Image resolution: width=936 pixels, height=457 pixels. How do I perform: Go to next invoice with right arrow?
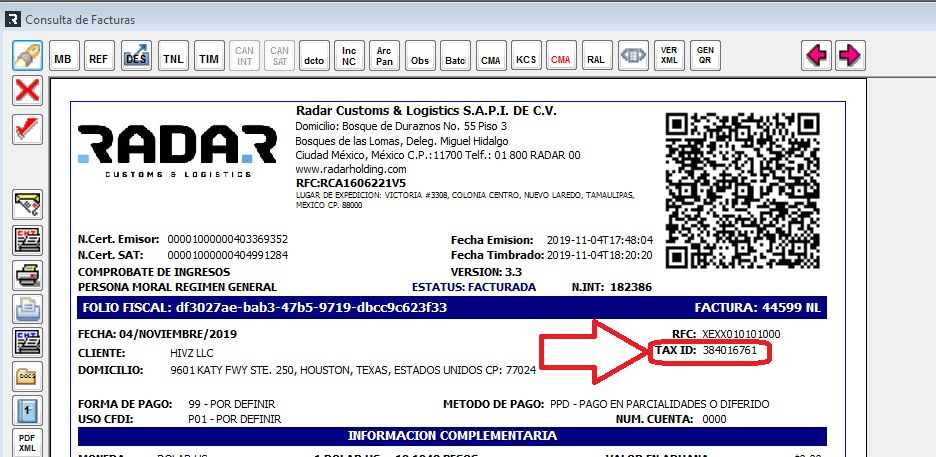pyautogui.click(x=850, y=55)
